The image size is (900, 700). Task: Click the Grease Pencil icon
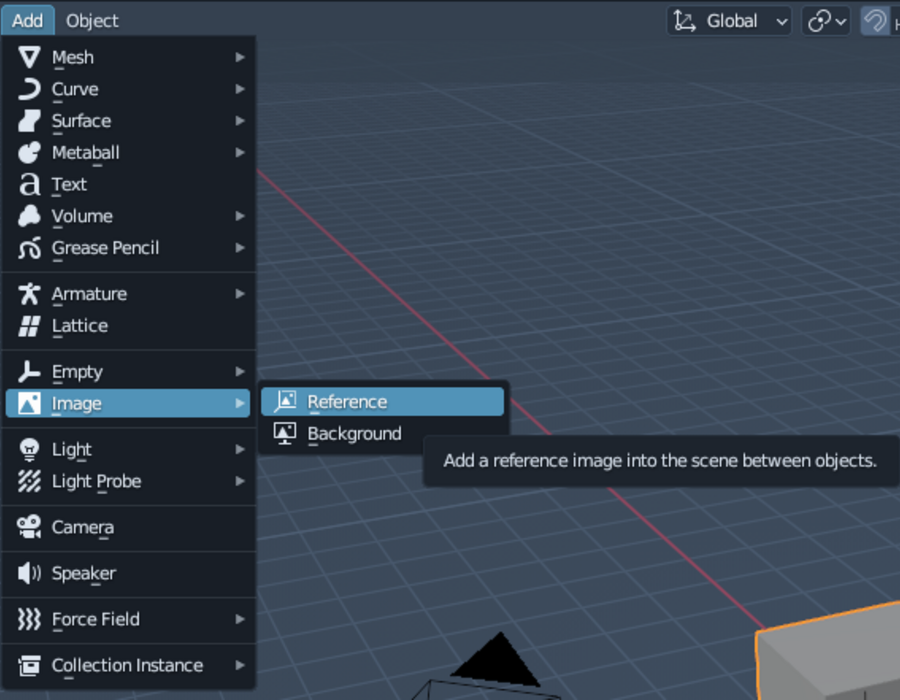(29, 248)
